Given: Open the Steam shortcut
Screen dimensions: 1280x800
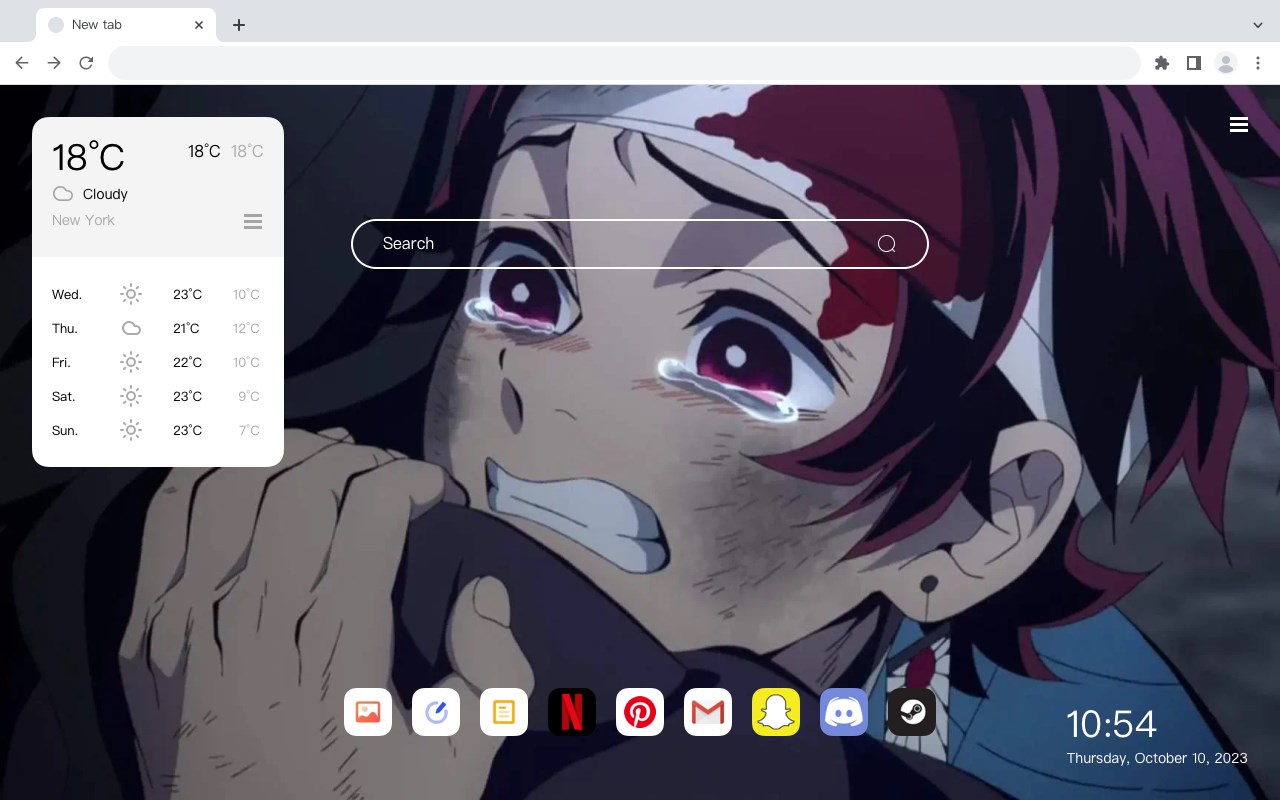Looking at the screenshot, I should (912, 712).
